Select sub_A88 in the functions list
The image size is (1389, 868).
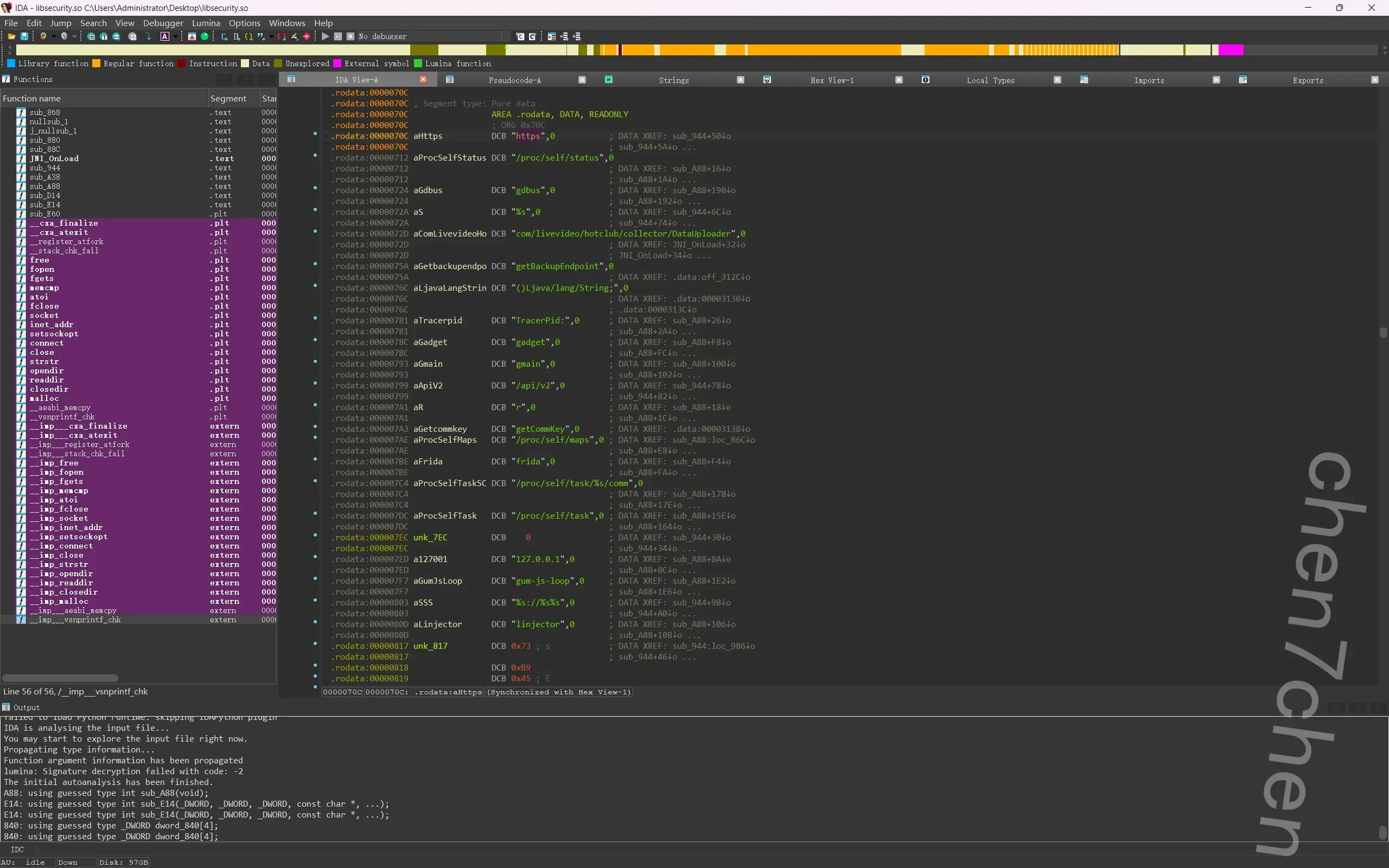(x=45, y=186)
